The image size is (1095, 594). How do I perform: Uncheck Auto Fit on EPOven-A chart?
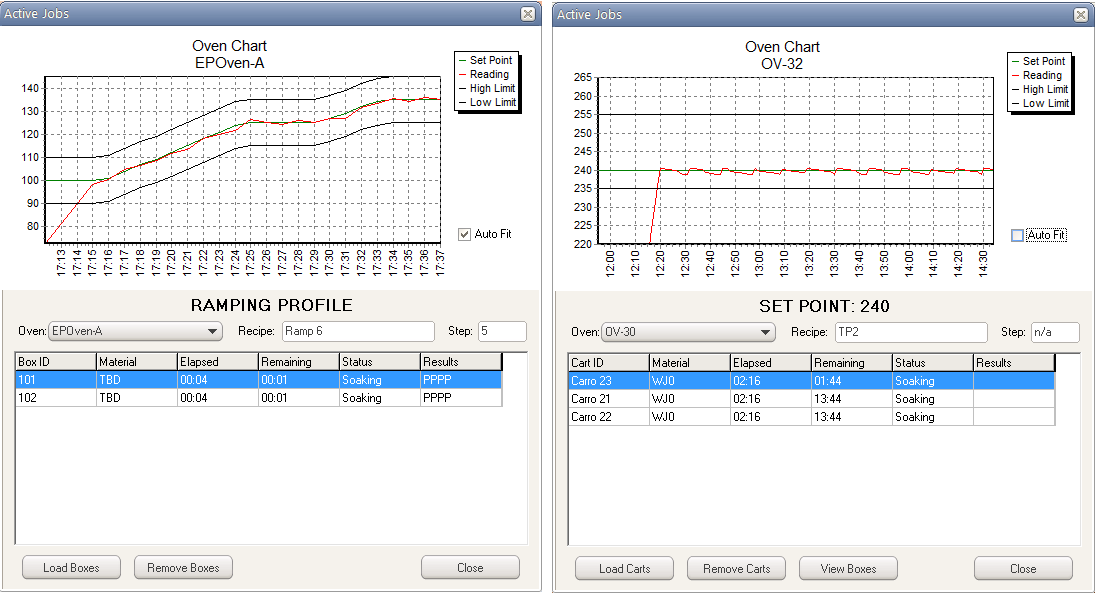click(x=464, y=234)
